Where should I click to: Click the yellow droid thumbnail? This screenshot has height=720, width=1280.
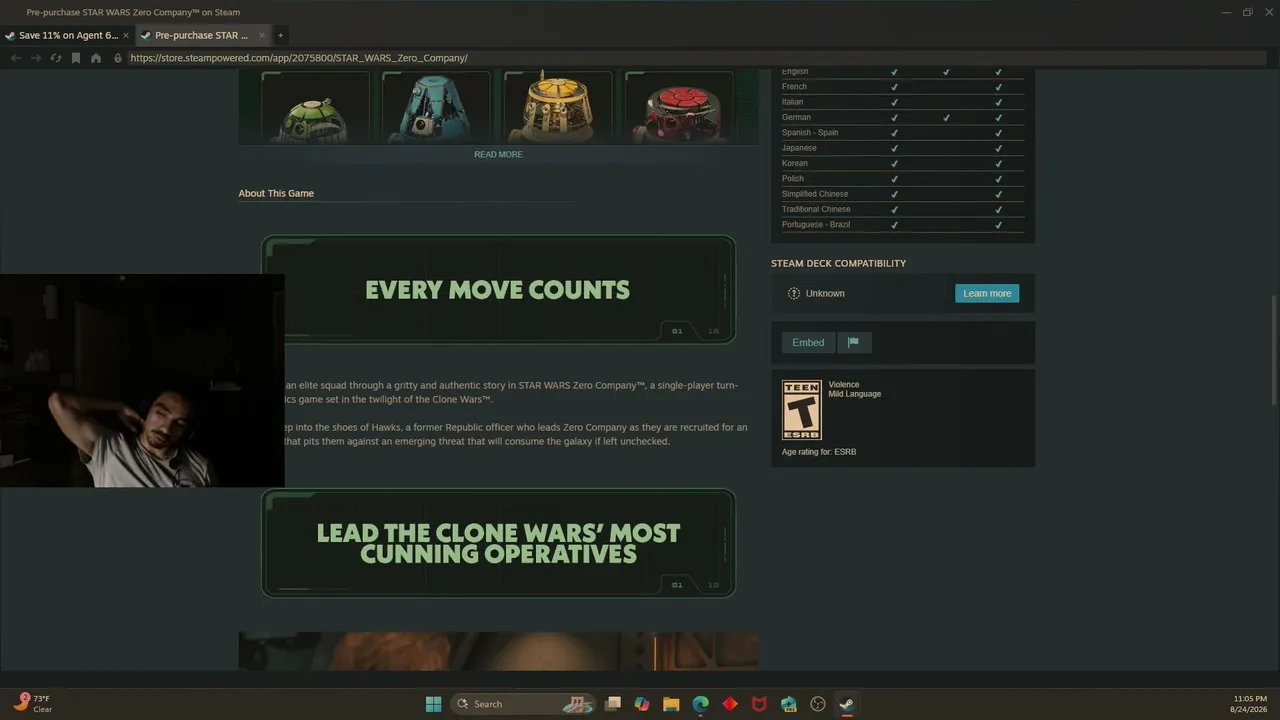point(558,107)
